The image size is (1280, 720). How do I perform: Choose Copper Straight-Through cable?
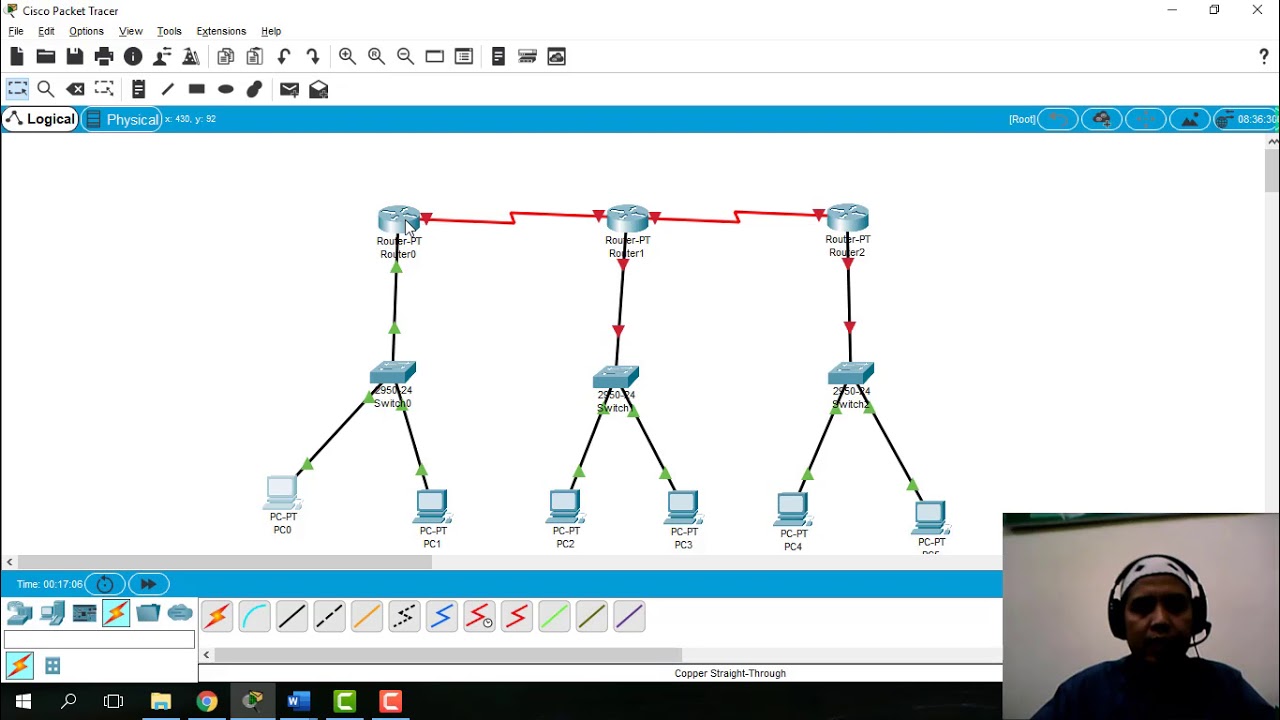click(x=292, y=616)
